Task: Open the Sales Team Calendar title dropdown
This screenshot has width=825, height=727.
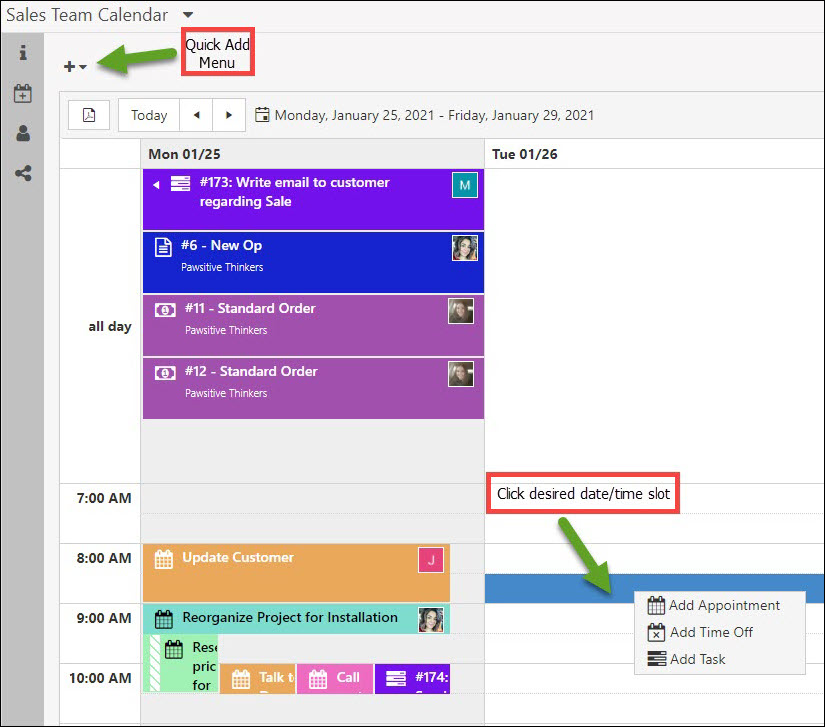Action: (188, 15)
